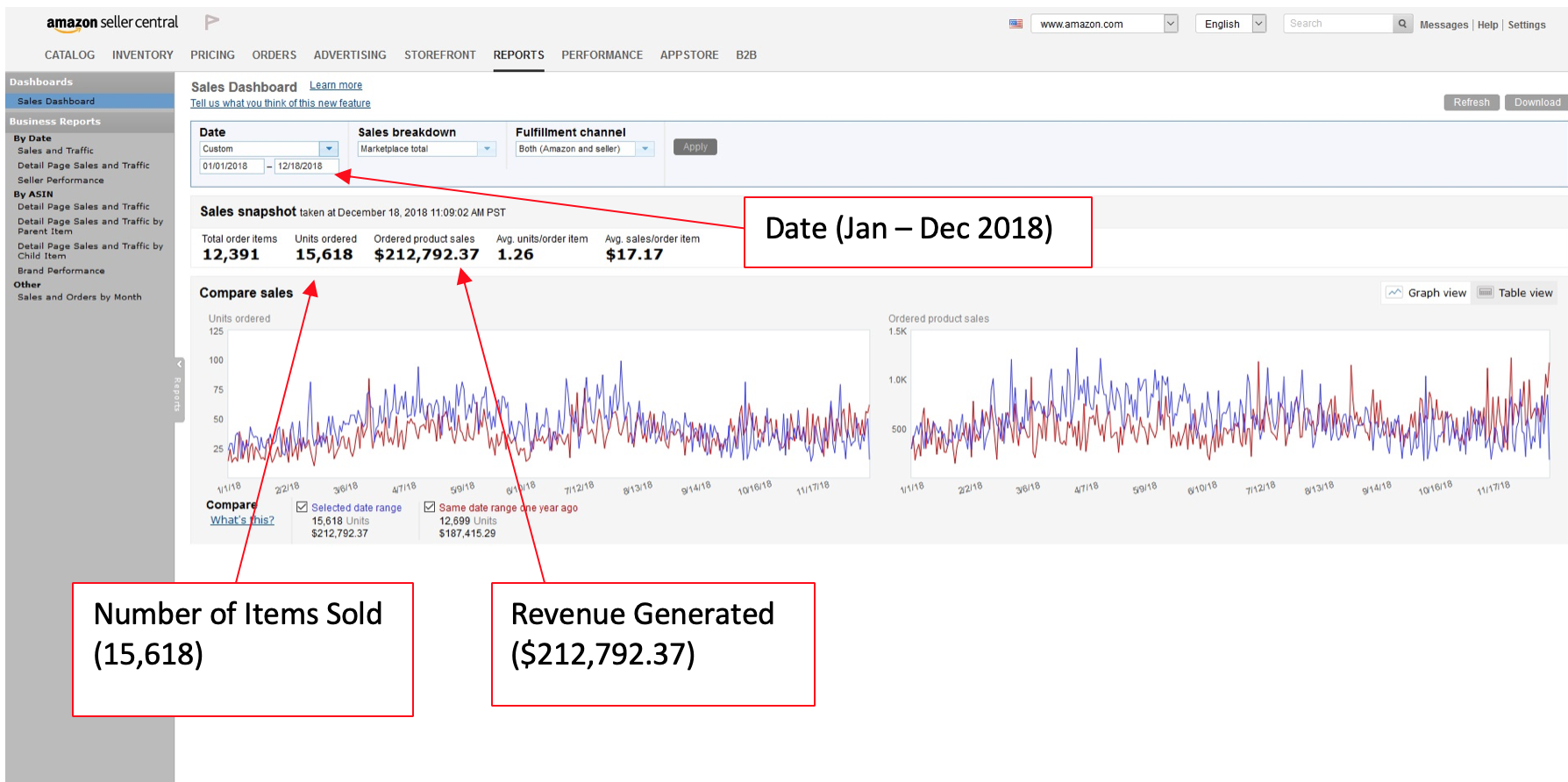Click the top Search input field
1568x782 pixels.
coord(1338,24)
